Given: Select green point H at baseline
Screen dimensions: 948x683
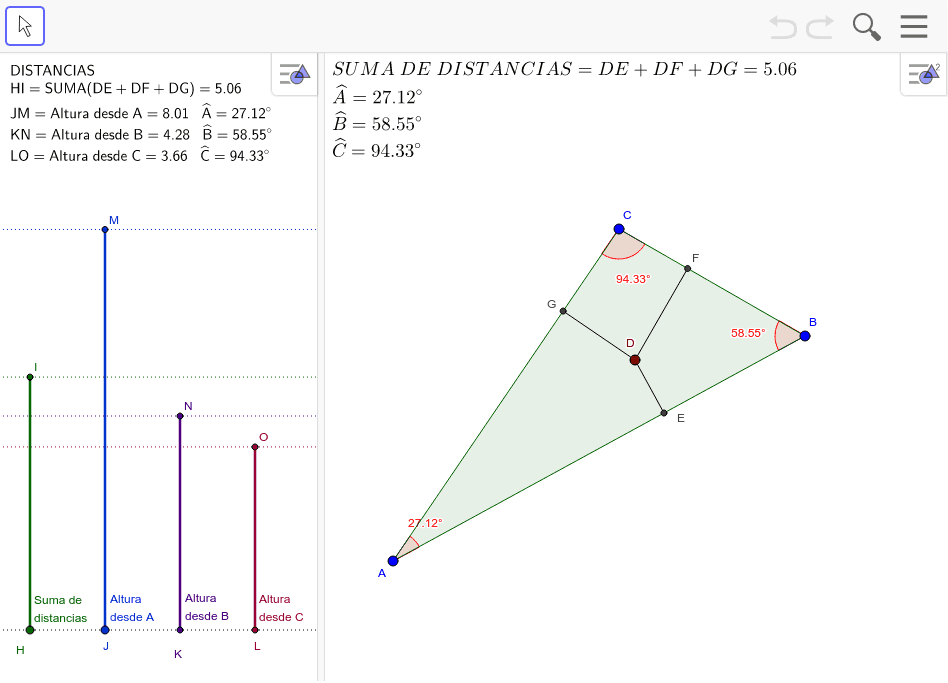Looking at the screenshot, I should pyautogui.click(x=30, y=630).
